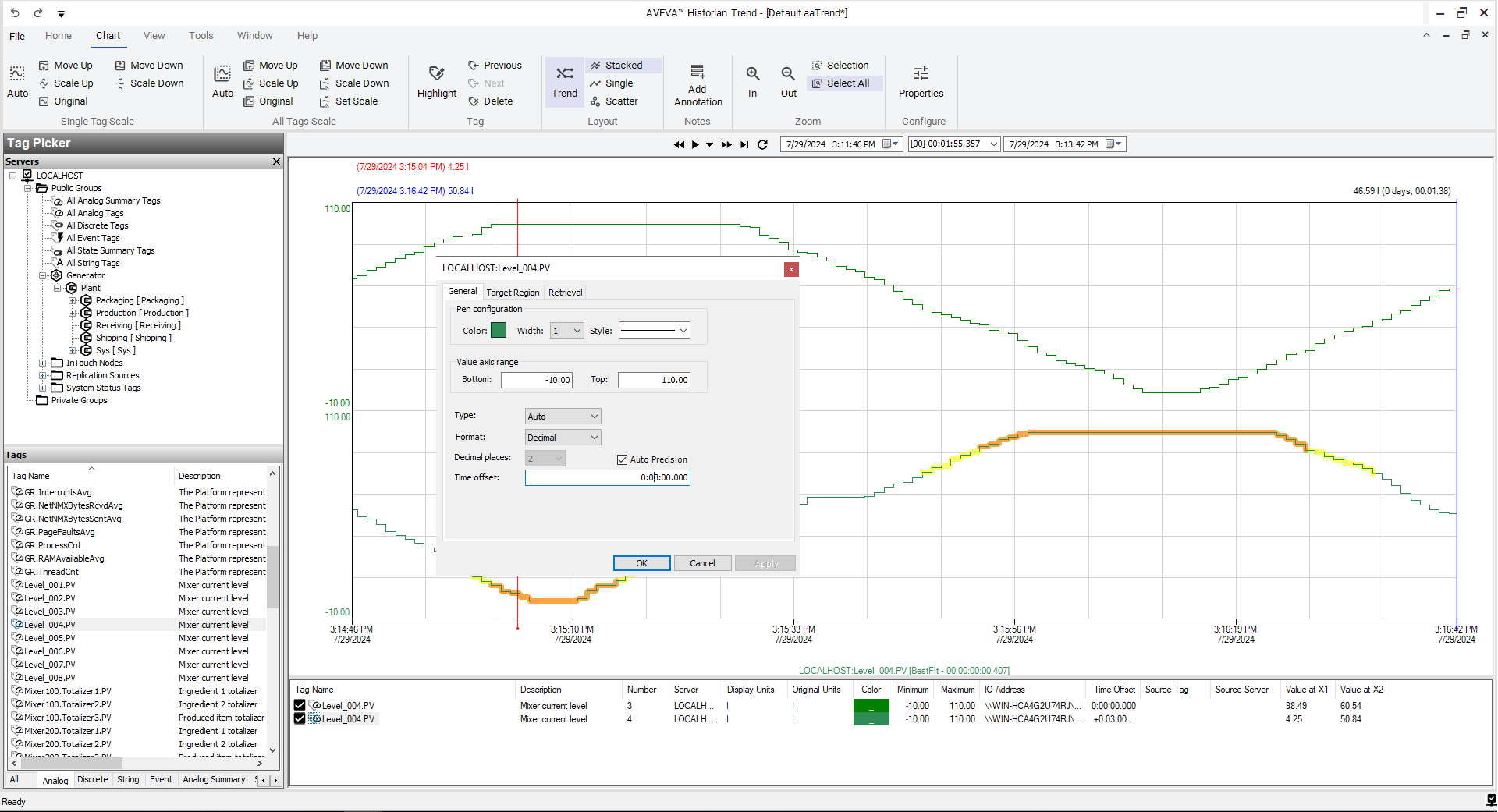Click OK in the pen dialog
1498x812 pixels.
641,563
